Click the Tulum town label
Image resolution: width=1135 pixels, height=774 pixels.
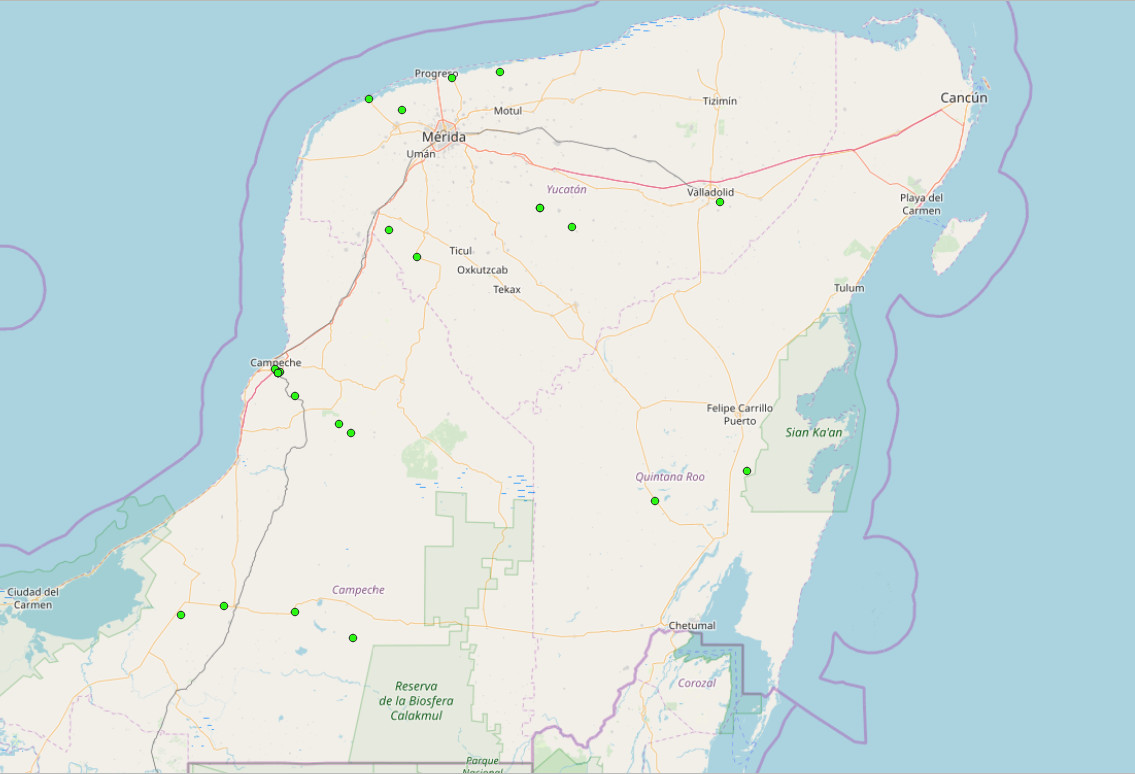849,287
